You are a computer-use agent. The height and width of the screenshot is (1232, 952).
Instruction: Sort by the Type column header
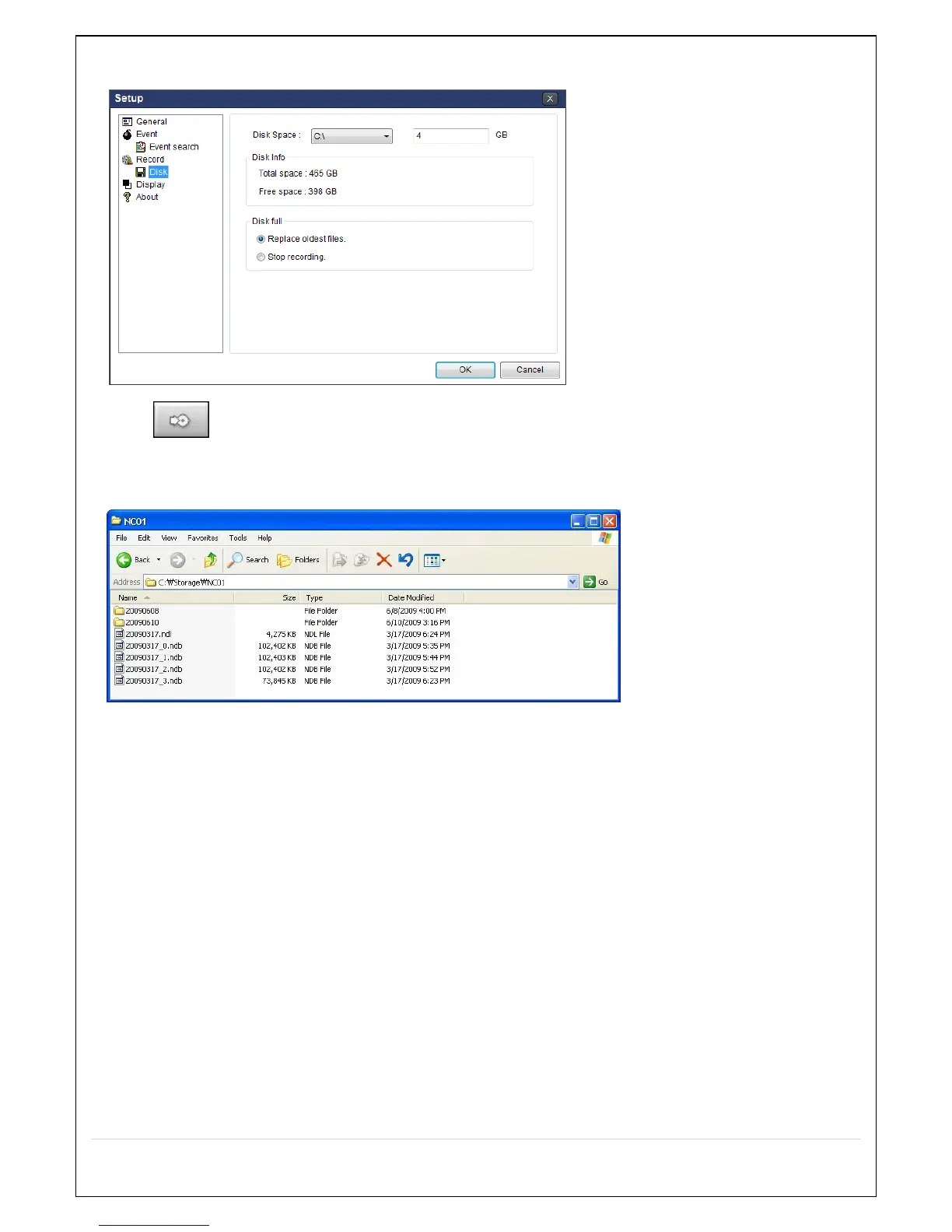click(342, 597)
